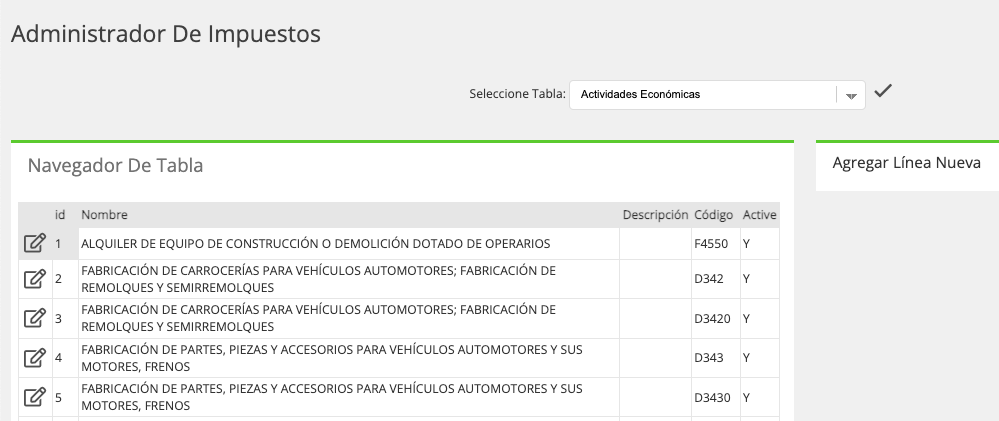Click the Active column header

pos(759,215)
